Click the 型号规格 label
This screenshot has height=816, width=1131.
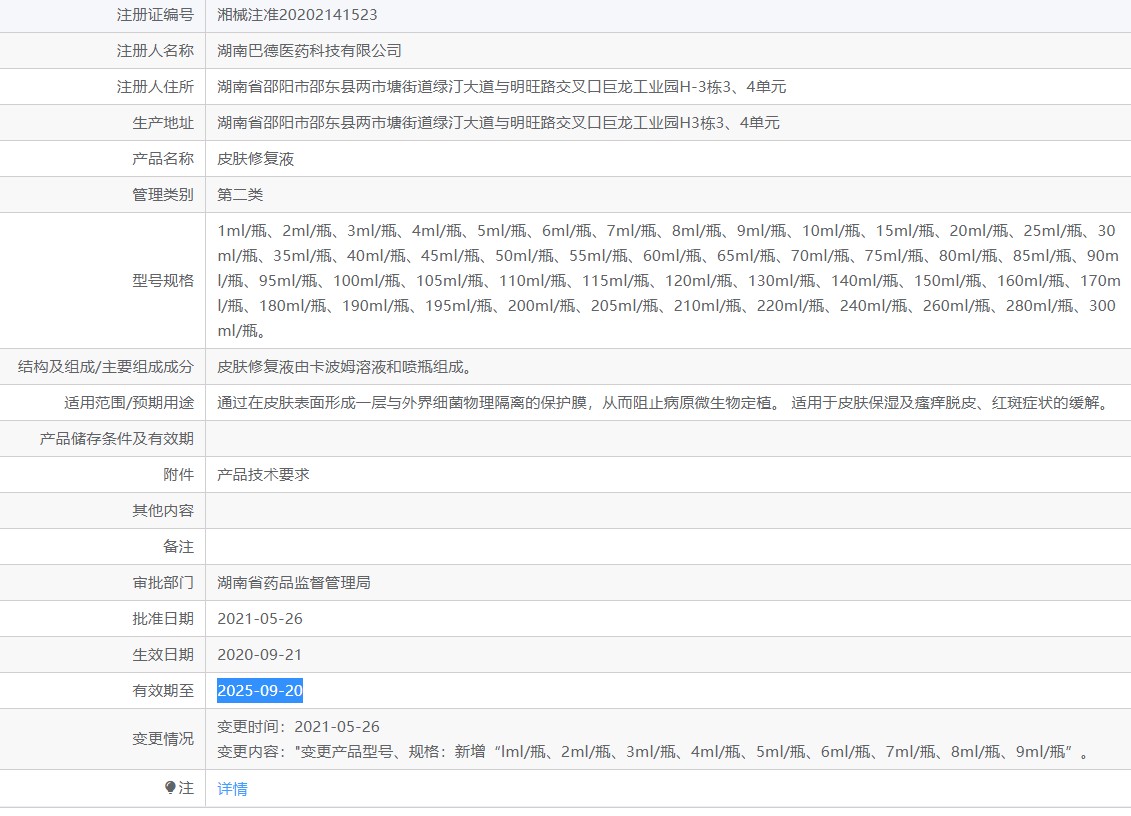tap(163, 281)
